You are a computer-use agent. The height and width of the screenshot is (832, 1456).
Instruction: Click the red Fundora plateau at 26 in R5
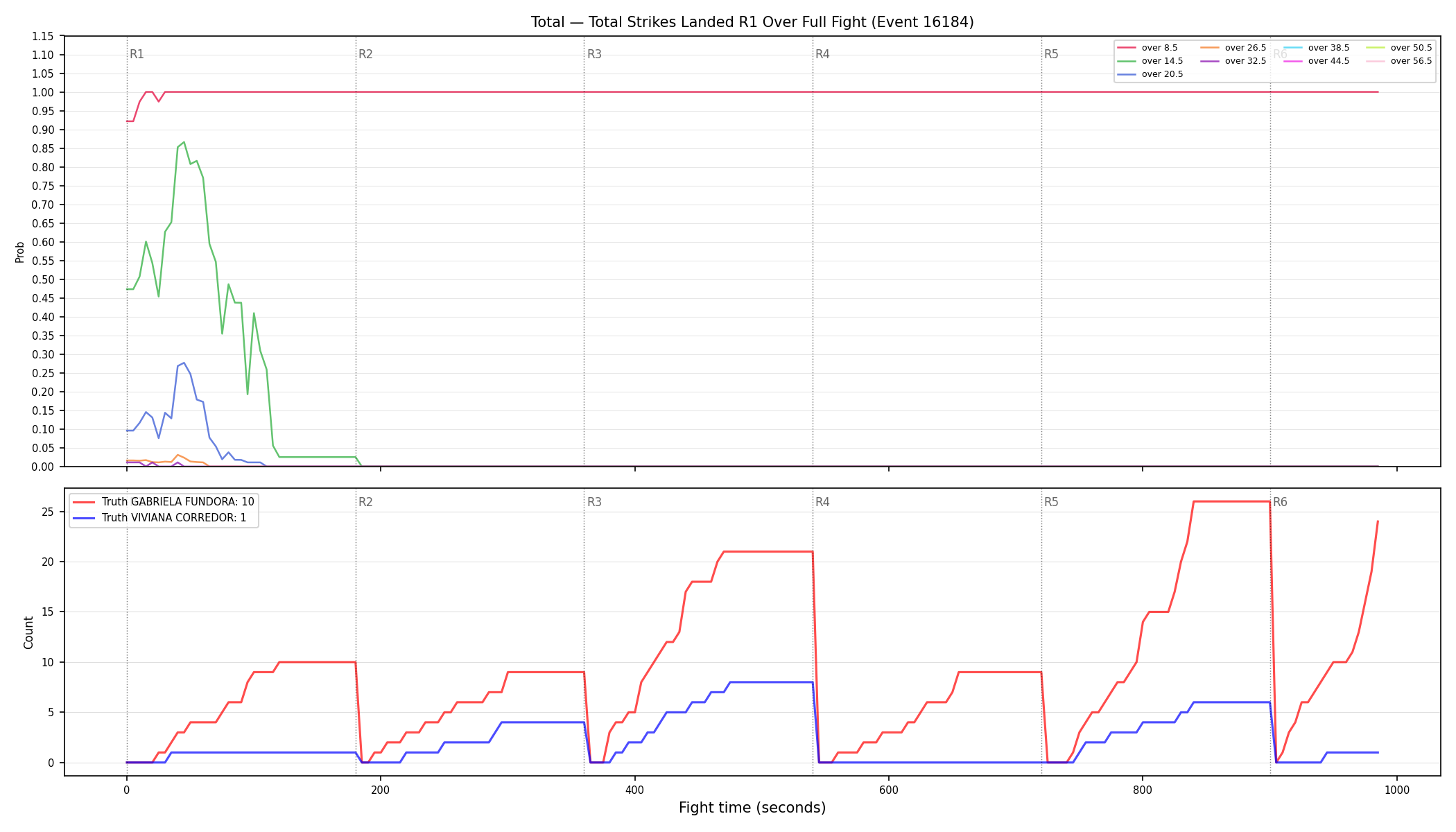[x=1231, y=501]
